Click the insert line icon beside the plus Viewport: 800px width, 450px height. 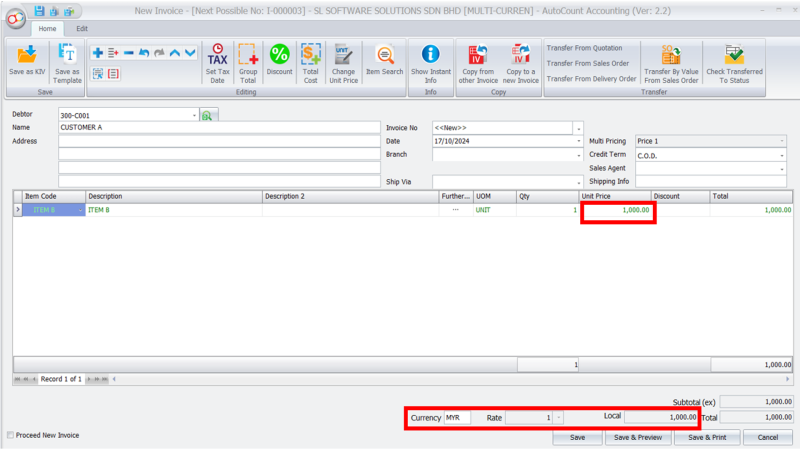click(113, 53)
